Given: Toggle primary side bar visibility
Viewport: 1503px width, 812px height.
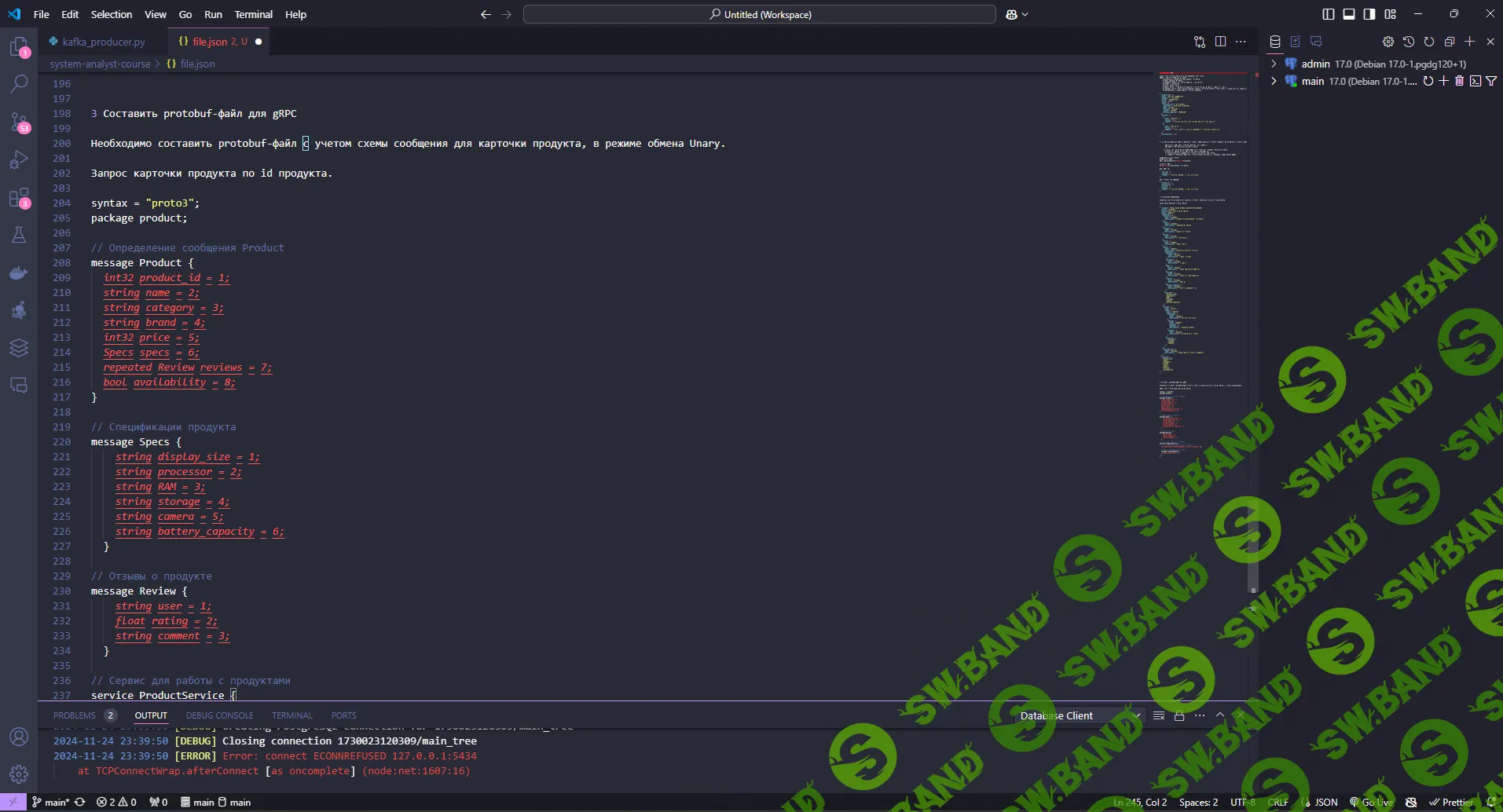Looking at the screenshot, I should click(1329, 14).
